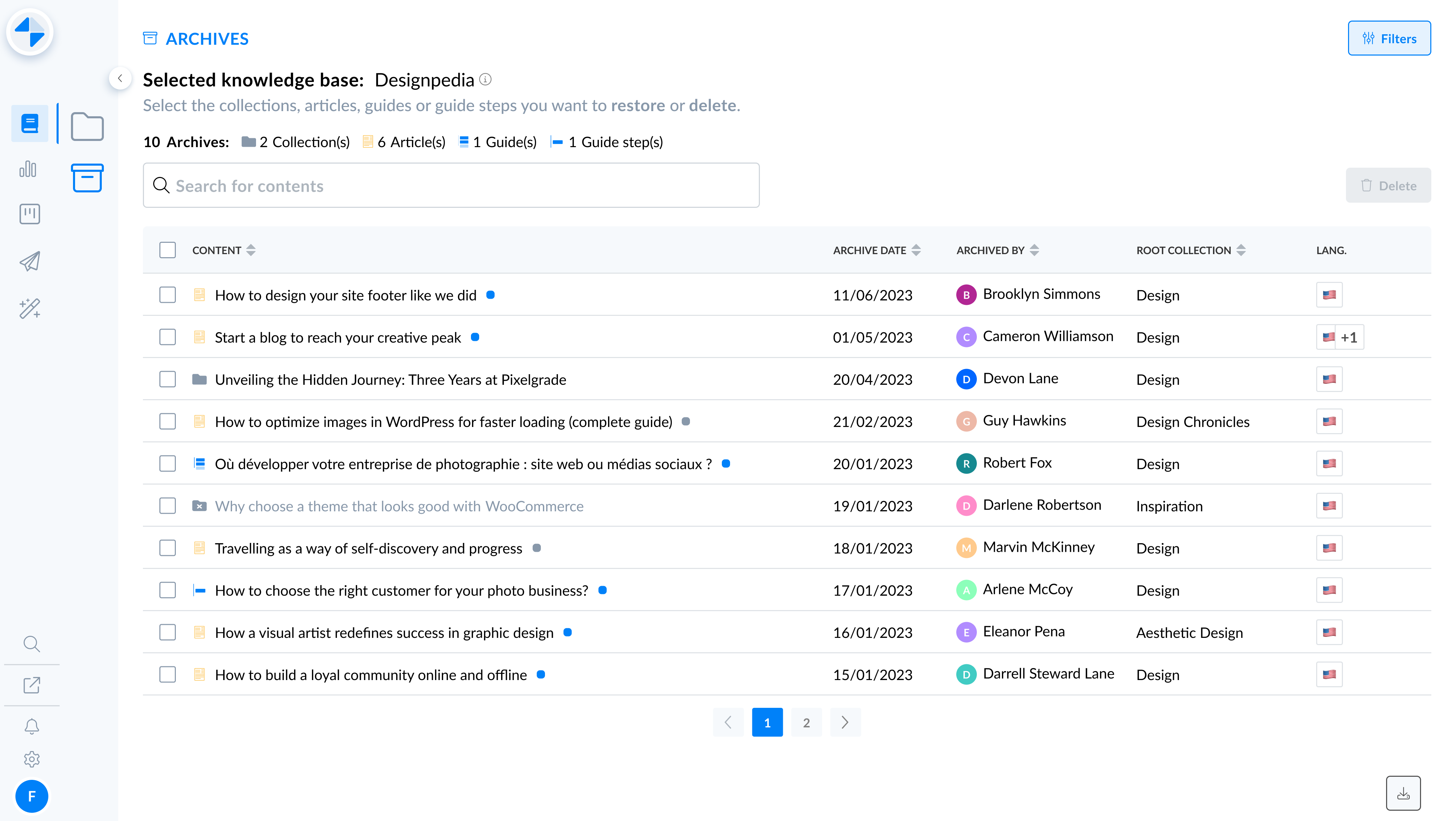The height and width of the screenshot is (821, 1456).
Task: Sort by the Archived By column arrows
Action: tap(1034, 250)
